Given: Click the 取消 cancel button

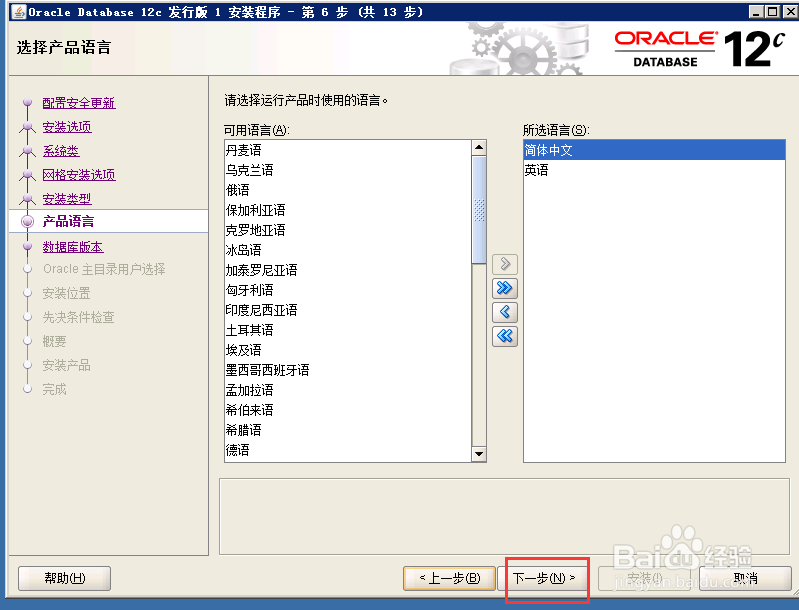Looking at the screenshot, I should 745,578.
